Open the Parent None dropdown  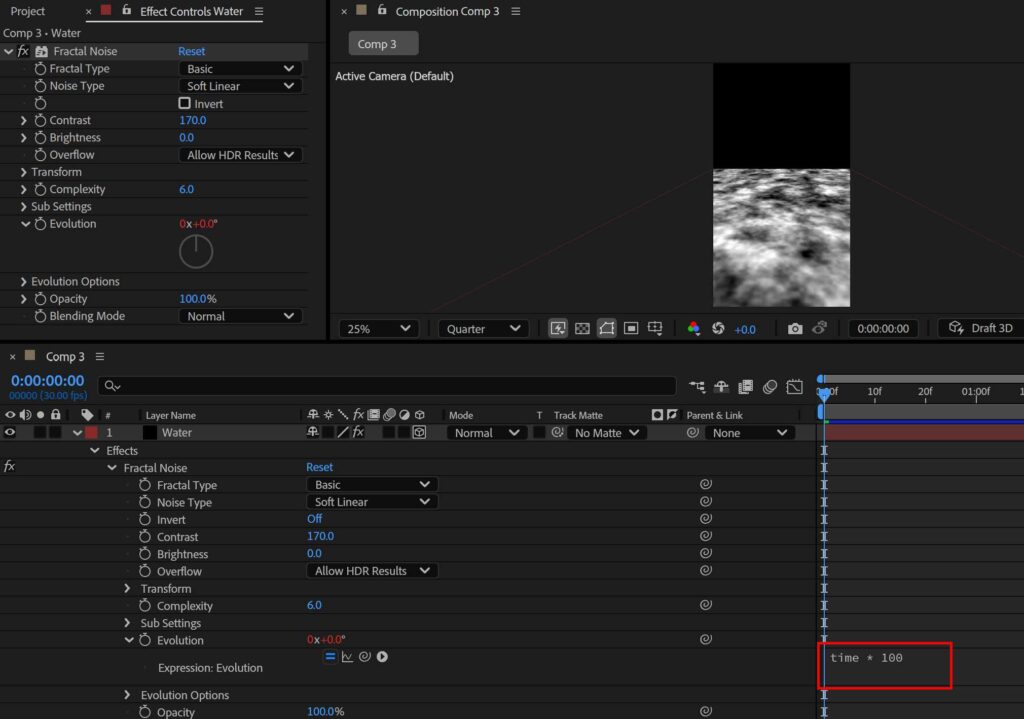coord(749,433)
